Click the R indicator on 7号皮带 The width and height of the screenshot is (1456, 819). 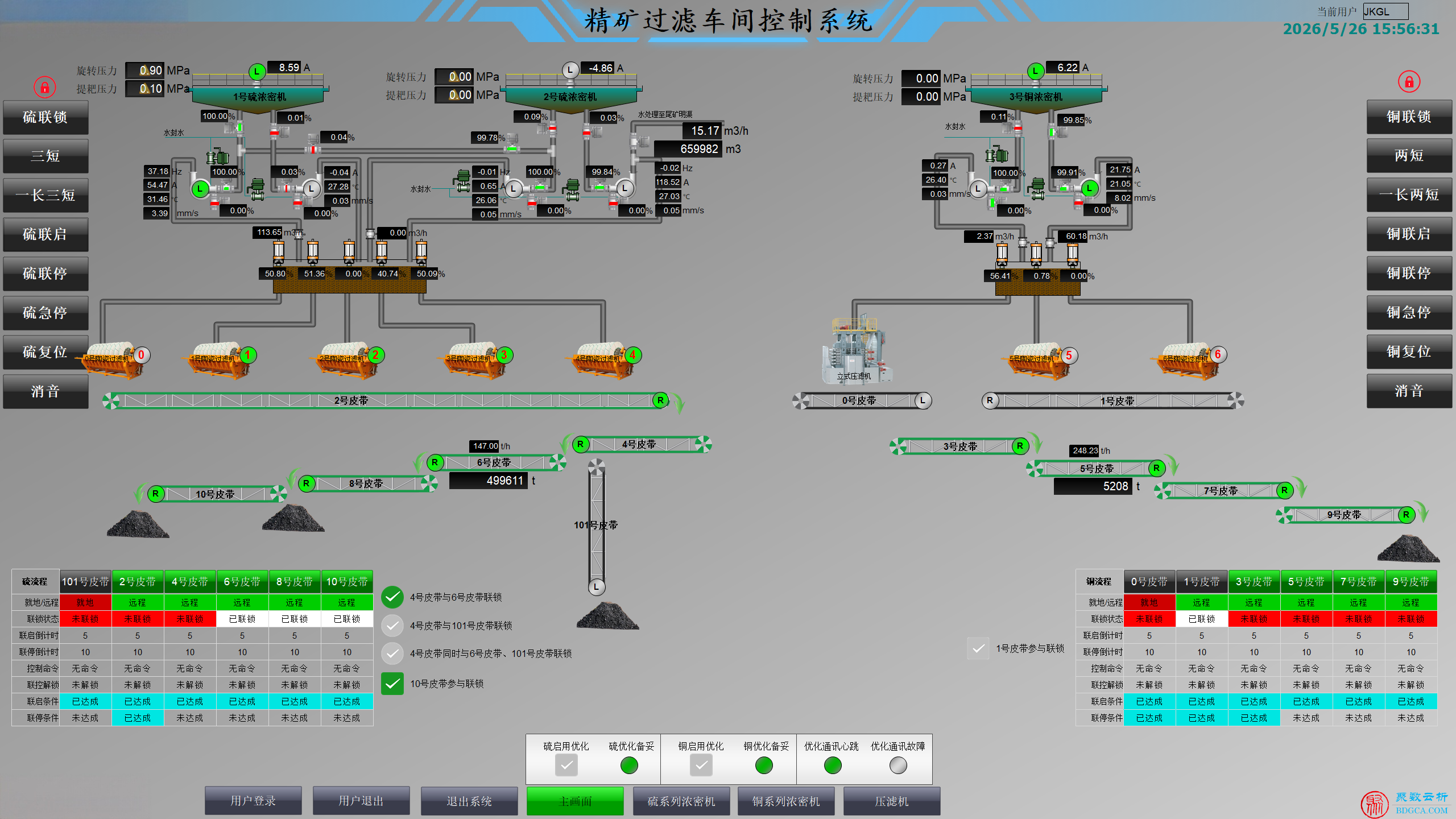click(x=1284, y=490)
